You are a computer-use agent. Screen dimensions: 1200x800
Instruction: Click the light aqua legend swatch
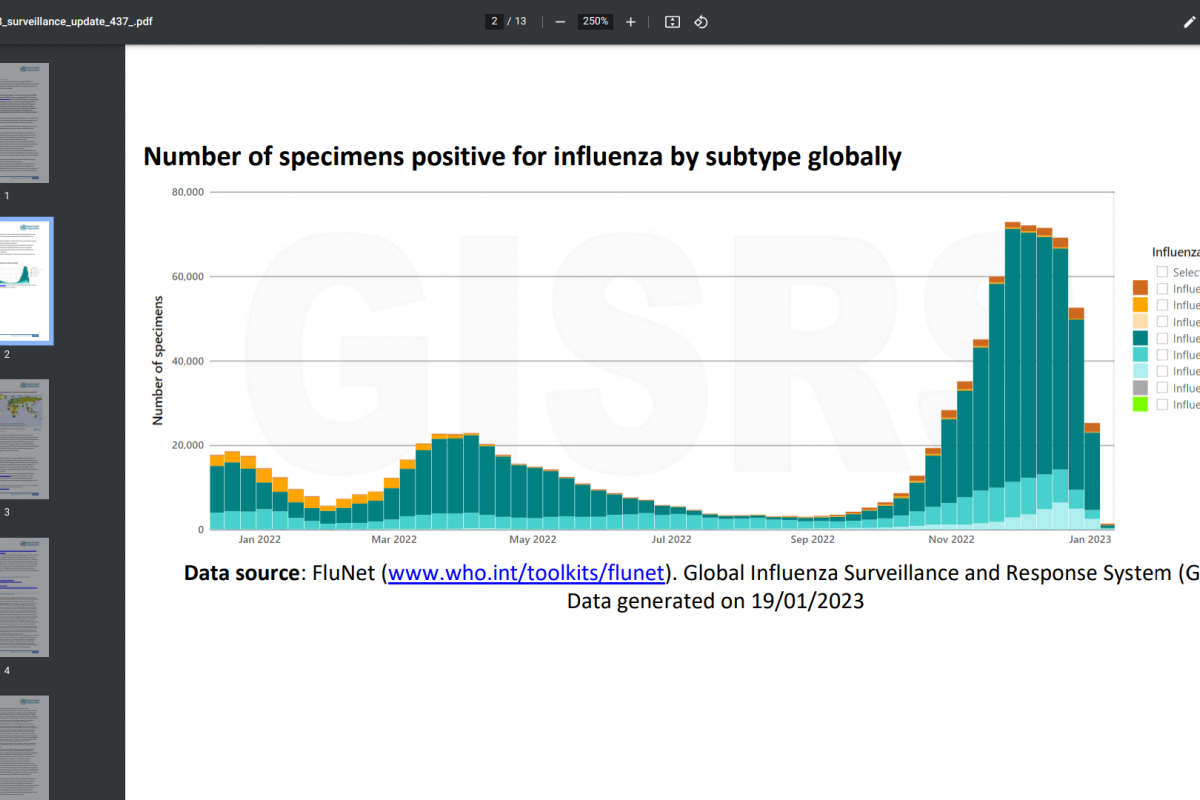tap(1140, 371)
